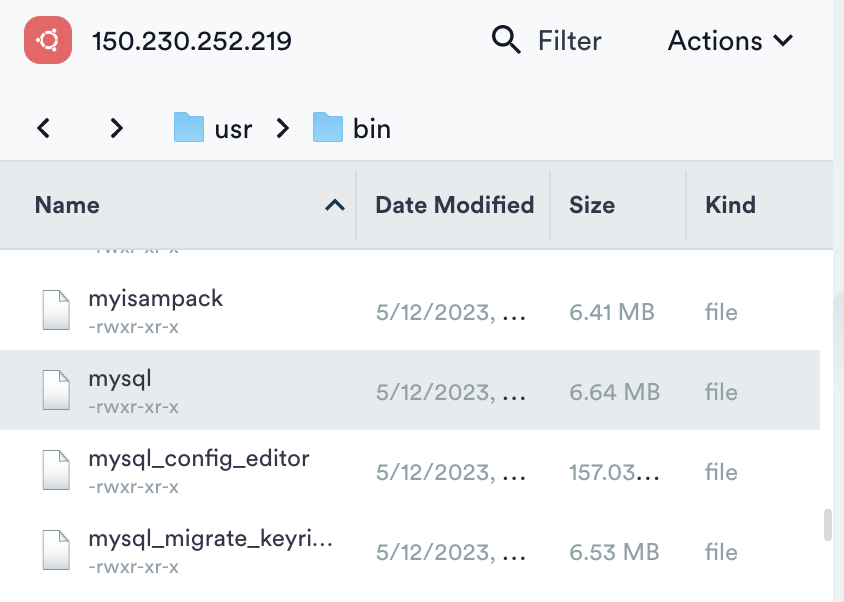
Task: Click the permissions text under myisampack
Action: (133, 327)
